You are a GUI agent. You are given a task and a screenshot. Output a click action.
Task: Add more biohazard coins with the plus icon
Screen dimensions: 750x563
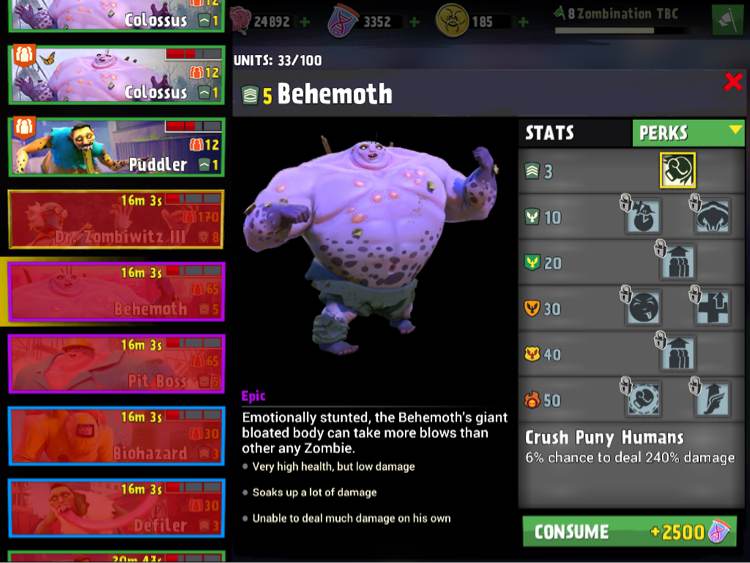pyautogui.click(x=523, y=22)
